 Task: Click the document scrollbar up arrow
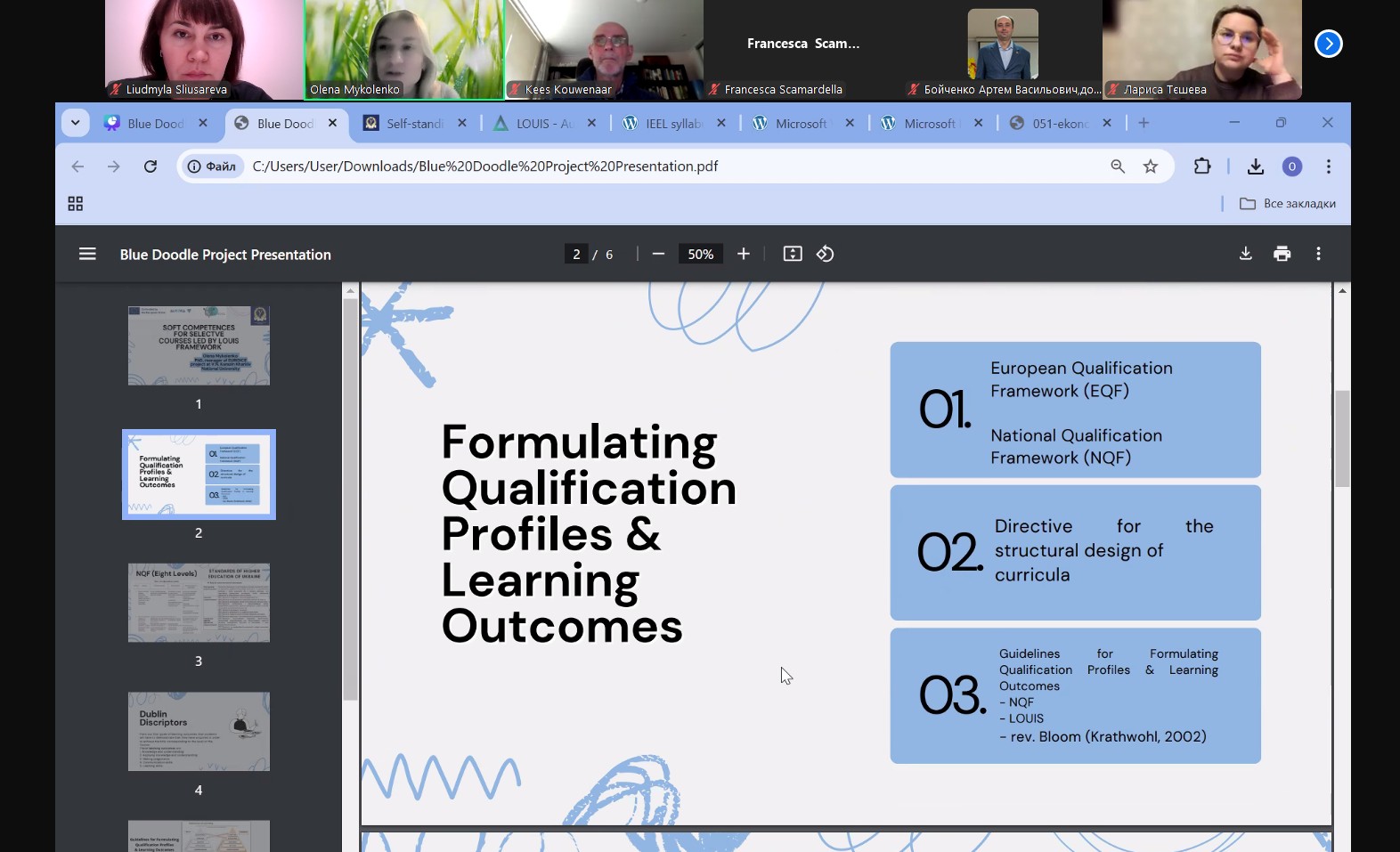(1342, 290)
